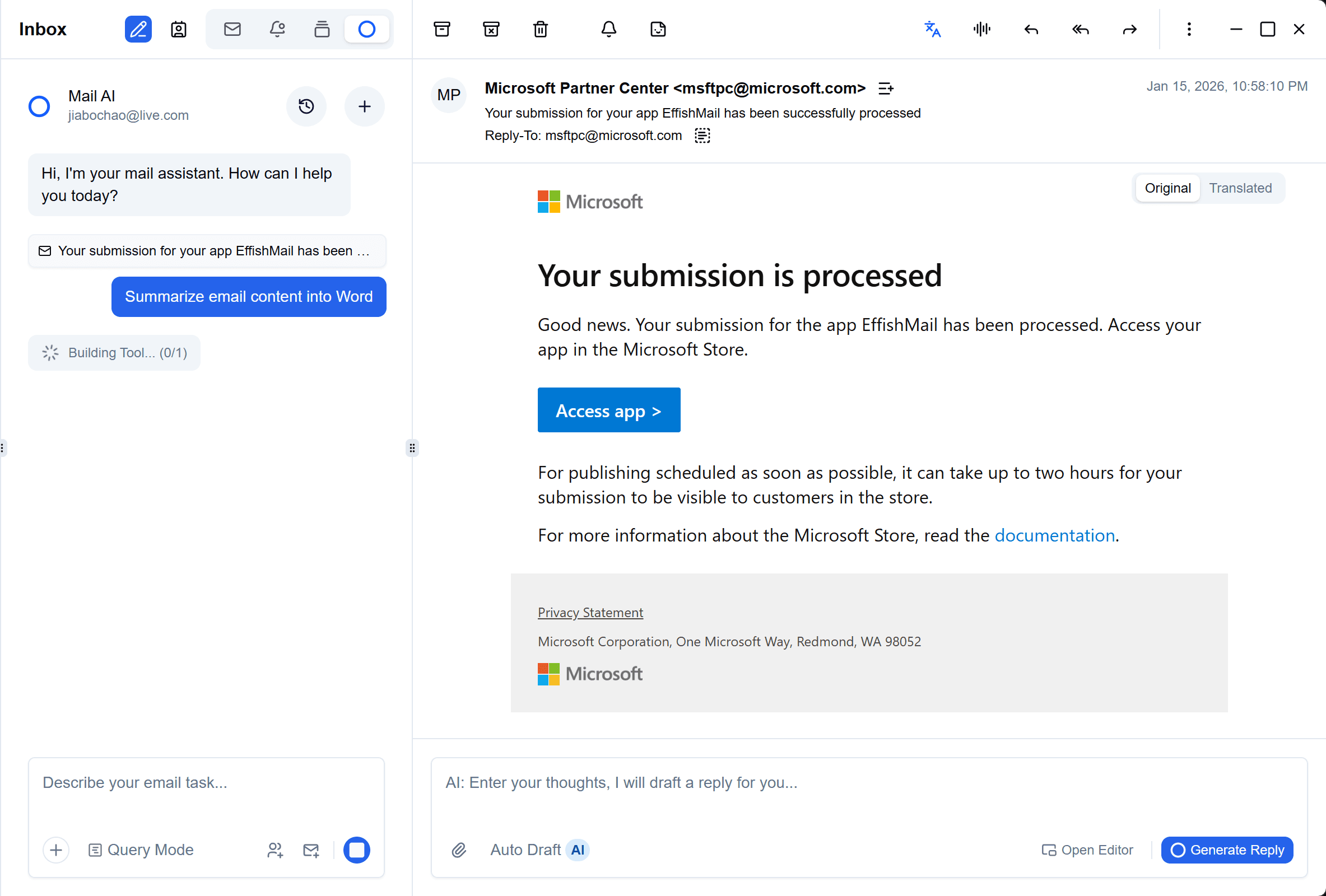Screen dimensions: 1326x896
Task: Open the documentation link
Action: pos(1055,535)
